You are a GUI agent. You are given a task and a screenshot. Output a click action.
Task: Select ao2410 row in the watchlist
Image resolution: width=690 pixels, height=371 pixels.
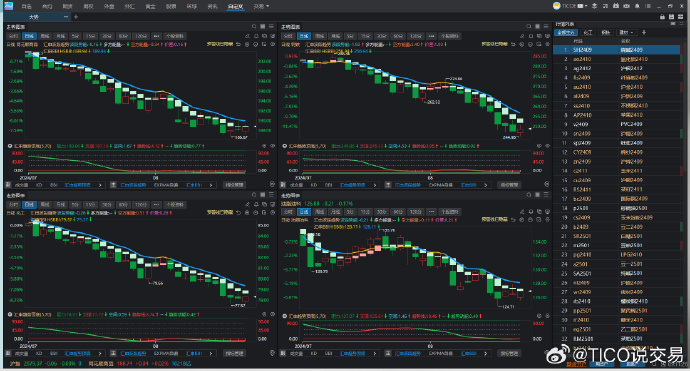pyautogui.click(x=617, y=59)
